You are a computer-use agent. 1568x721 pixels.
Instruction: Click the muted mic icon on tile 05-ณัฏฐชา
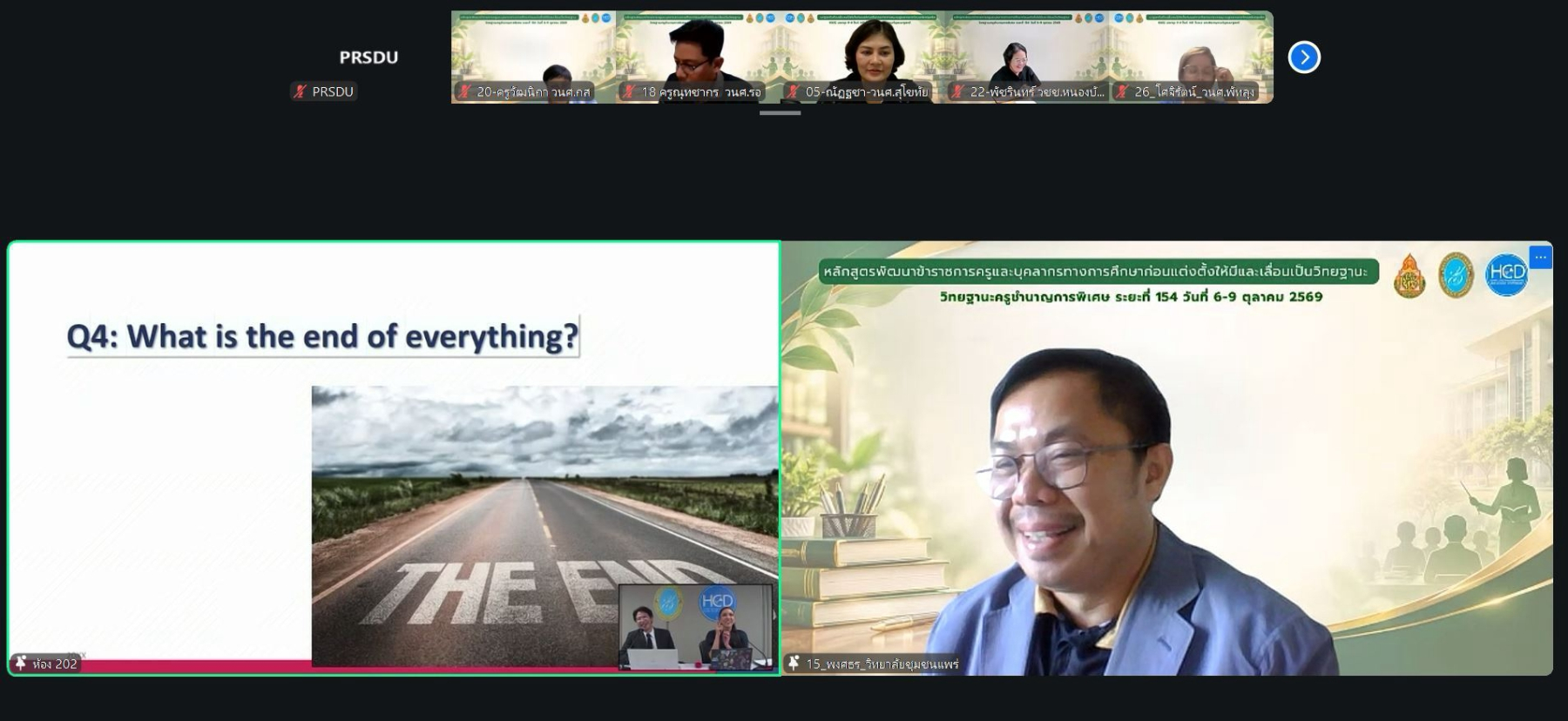(794, 91)
